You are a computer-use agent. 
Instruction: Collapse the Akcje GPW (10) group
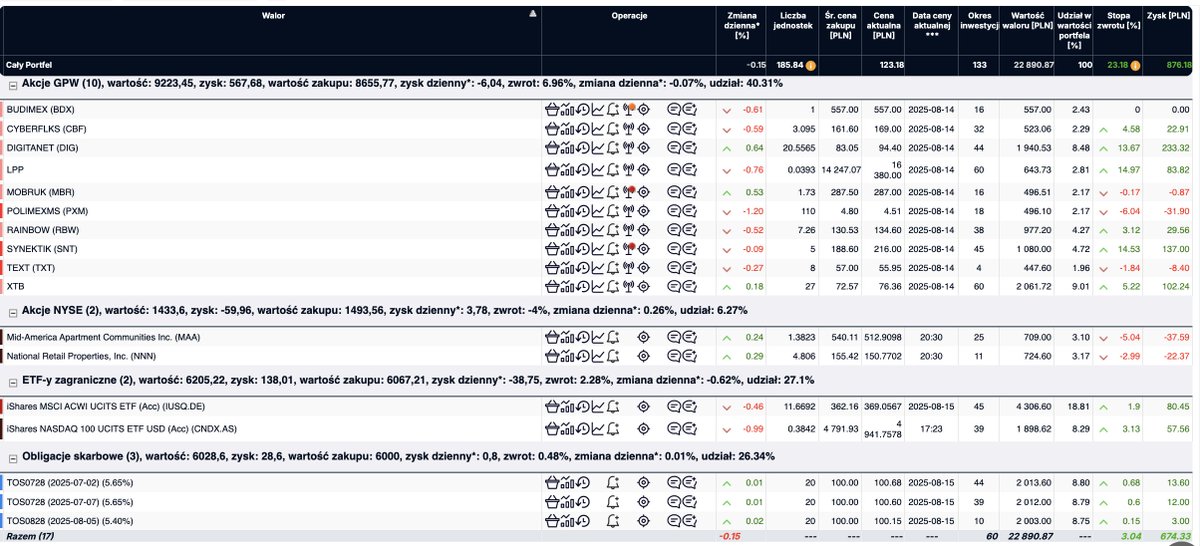(11, 84)
